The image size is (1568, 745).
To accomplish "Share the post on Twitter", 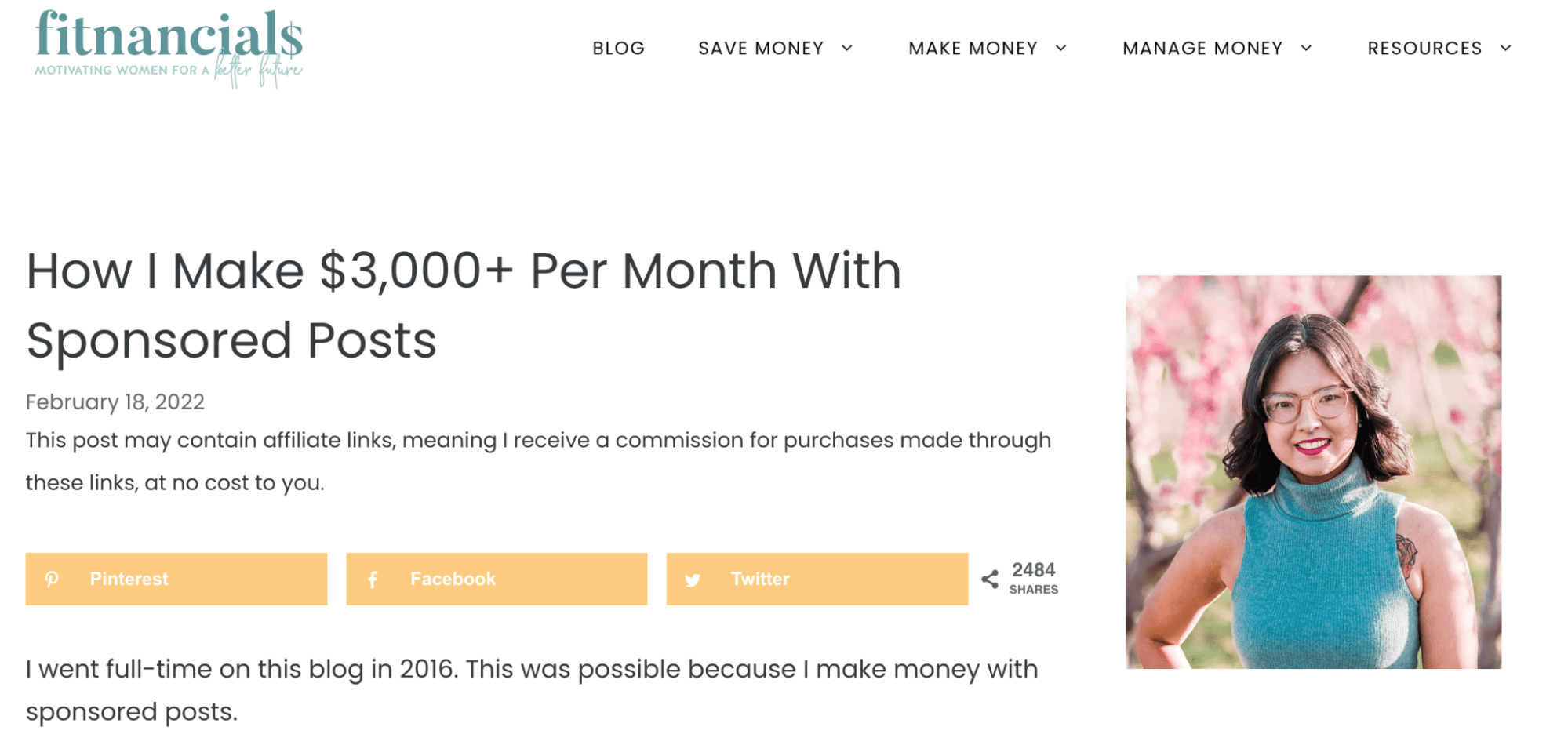I will (817, 580).
